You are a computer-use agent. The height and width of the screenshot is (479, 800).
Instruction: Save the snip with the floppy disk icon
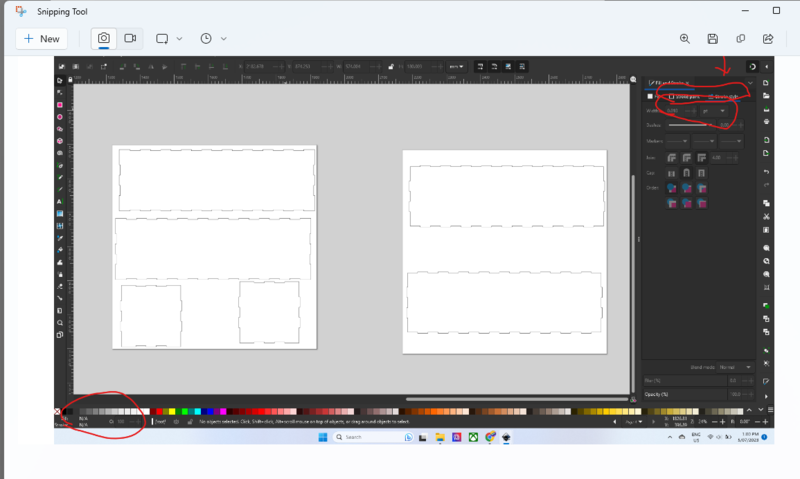coord(713,39)
